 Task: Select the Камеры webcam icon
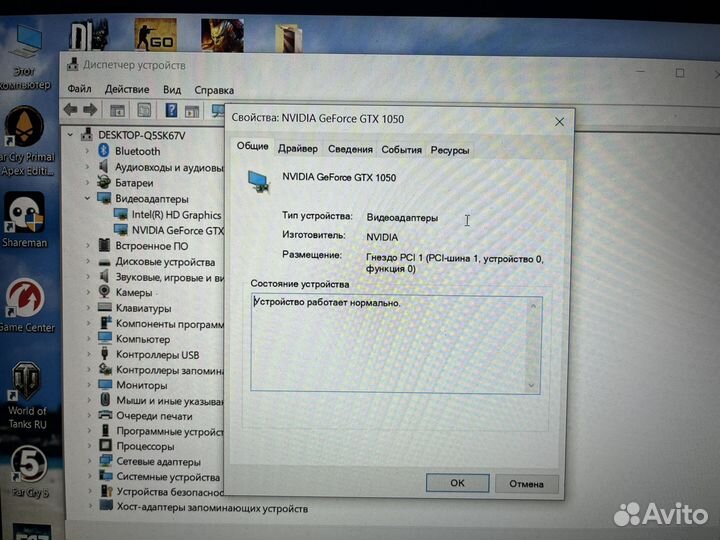104,292
